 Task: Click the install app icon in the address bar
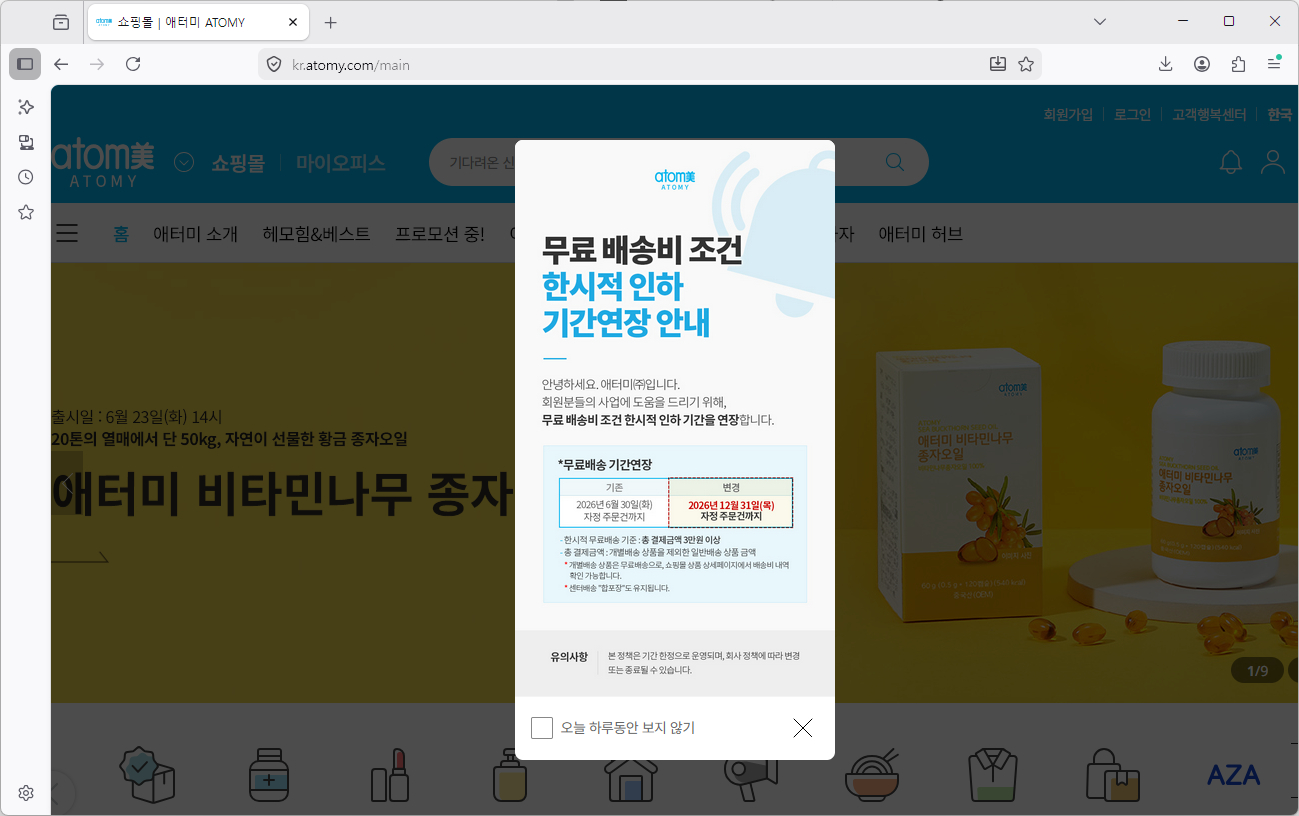point(997,64)
